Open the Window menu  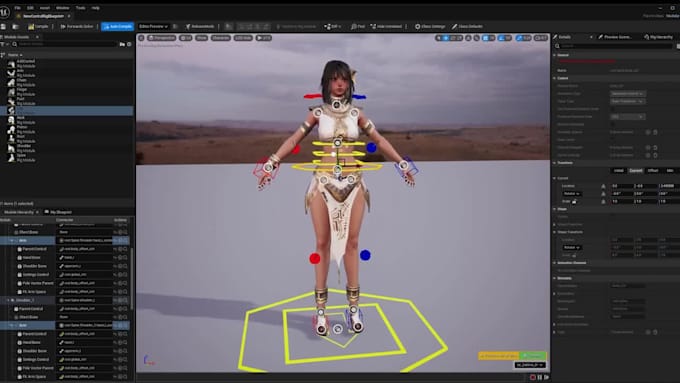coord(62,8)
